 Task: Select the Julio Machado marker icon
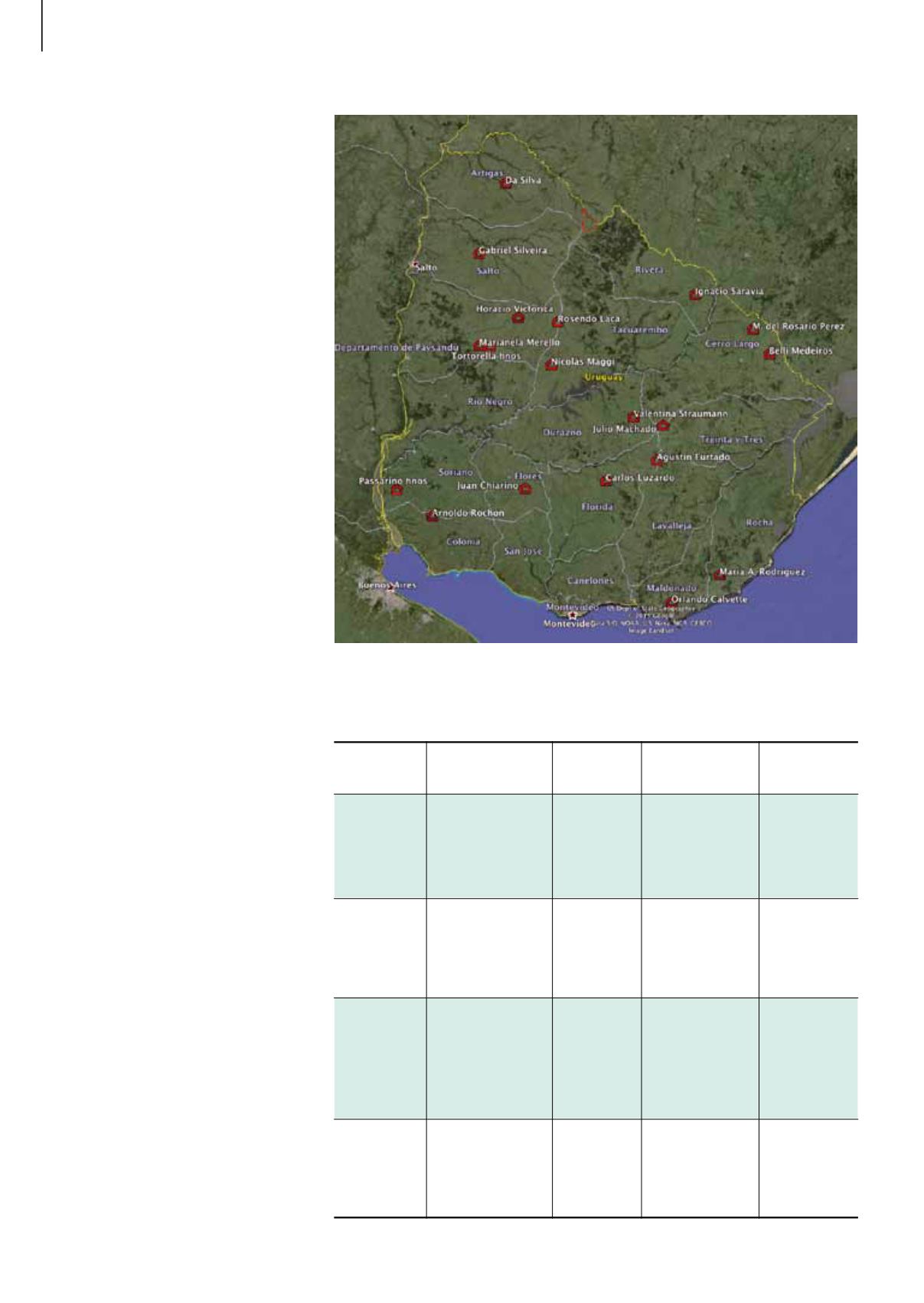[x=663, y=426]
